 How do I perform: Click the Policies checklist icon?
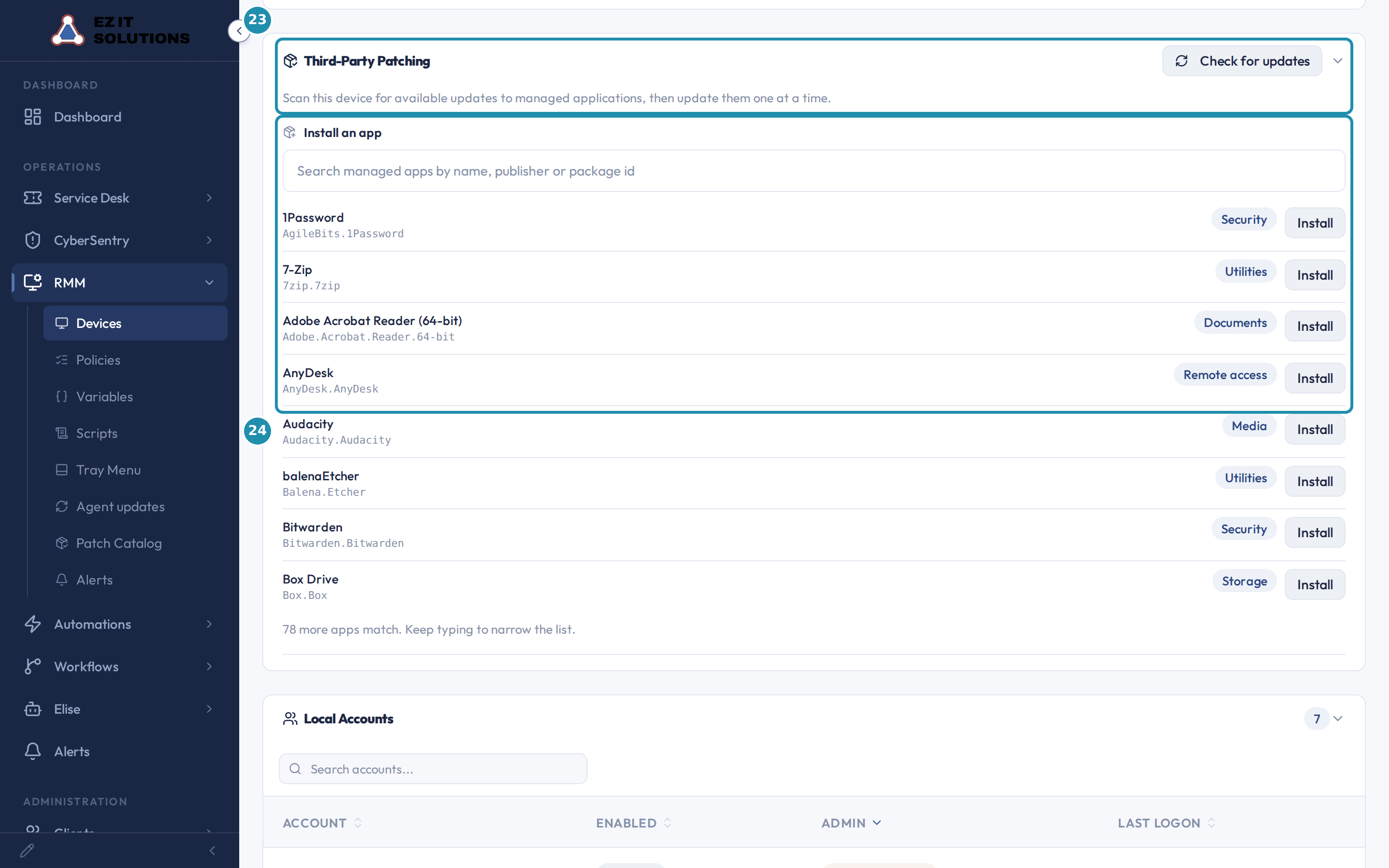click(x=61, y=360)
